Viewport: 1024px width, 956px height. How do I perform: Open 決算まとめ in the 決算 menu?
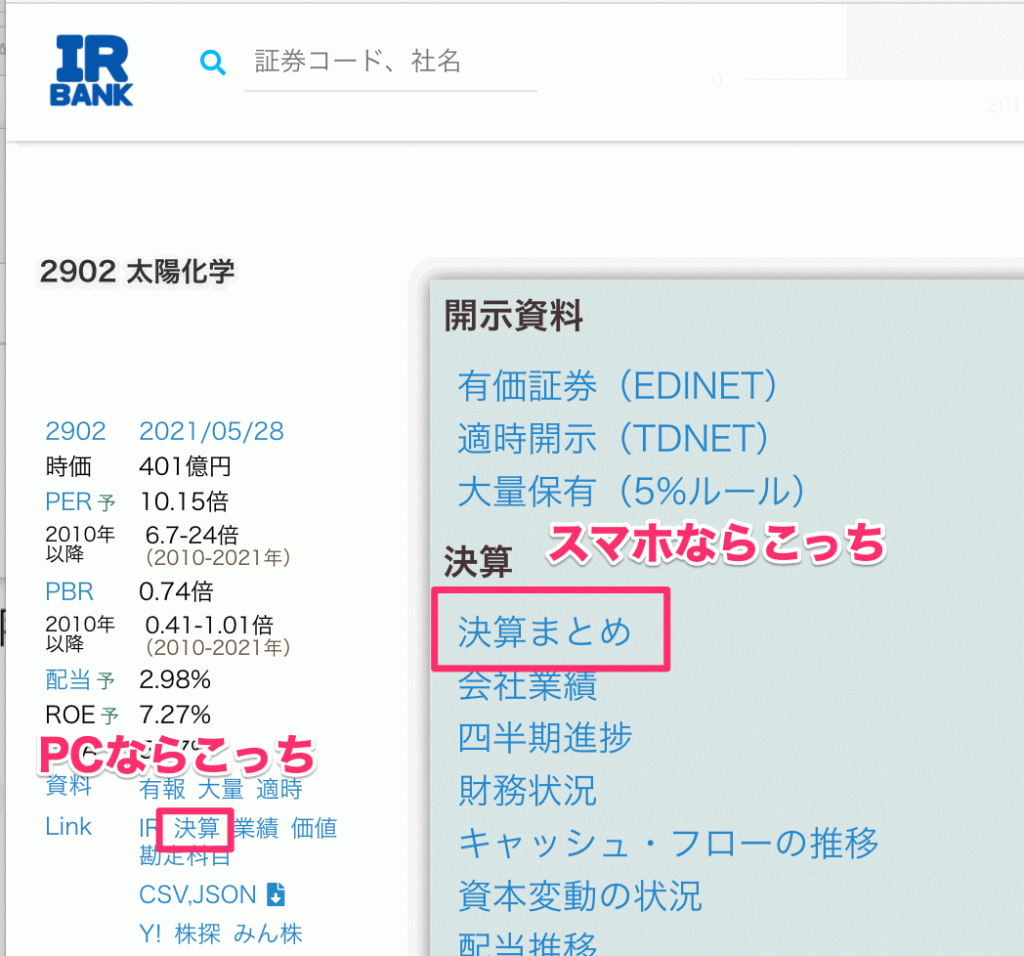pos(545,631)
